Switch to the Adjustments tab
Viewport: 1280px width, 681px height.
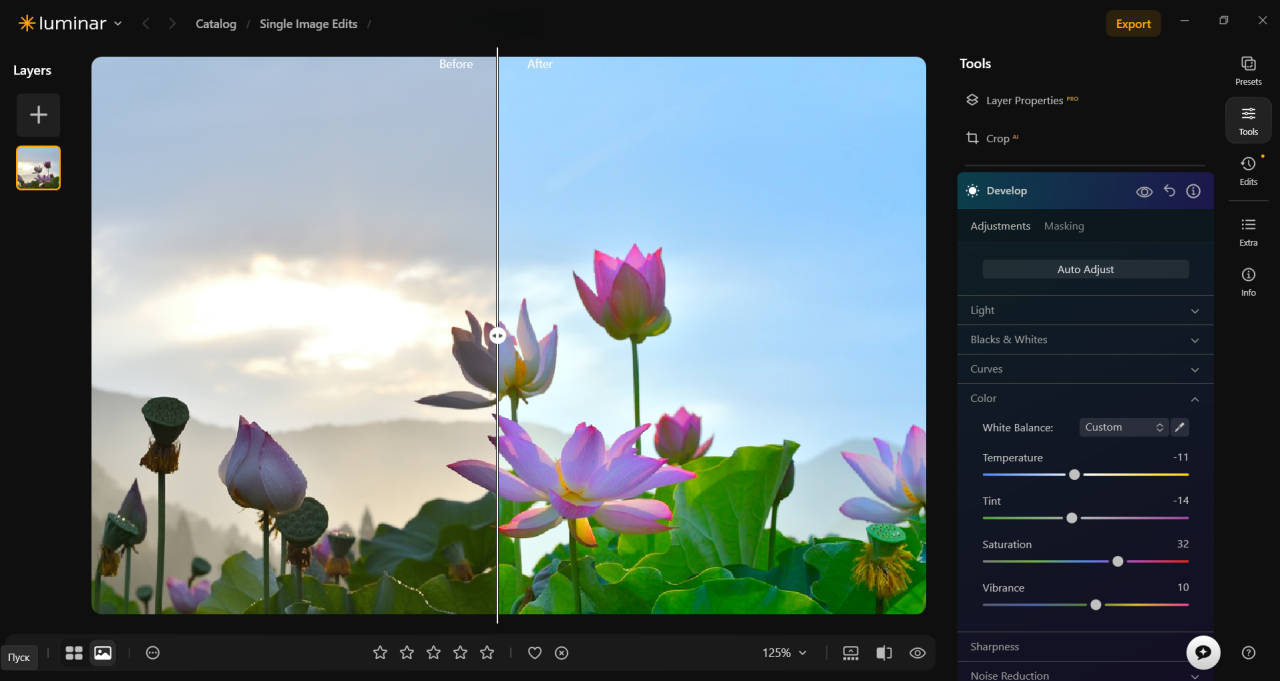point(1000,226)
